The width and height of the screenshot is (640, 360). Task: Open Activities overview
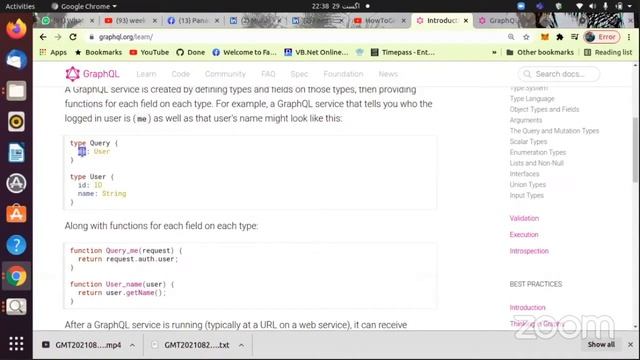(20, 6)
